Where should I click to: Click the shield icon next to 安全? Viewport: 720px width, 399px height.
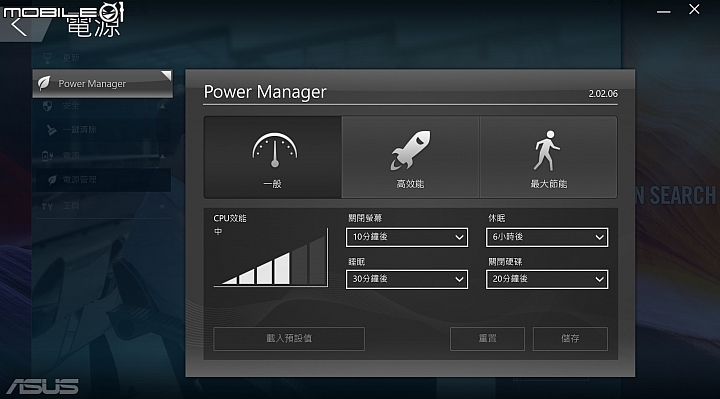[47, 107]
